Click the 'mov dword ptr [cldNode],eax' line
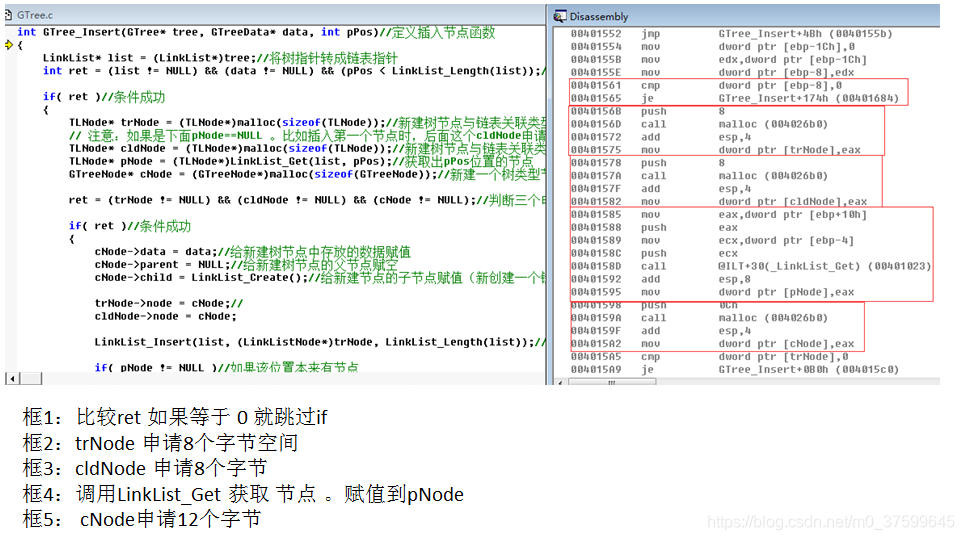The width and height of the screenshot is (964, 540). [x=719, y=202]
